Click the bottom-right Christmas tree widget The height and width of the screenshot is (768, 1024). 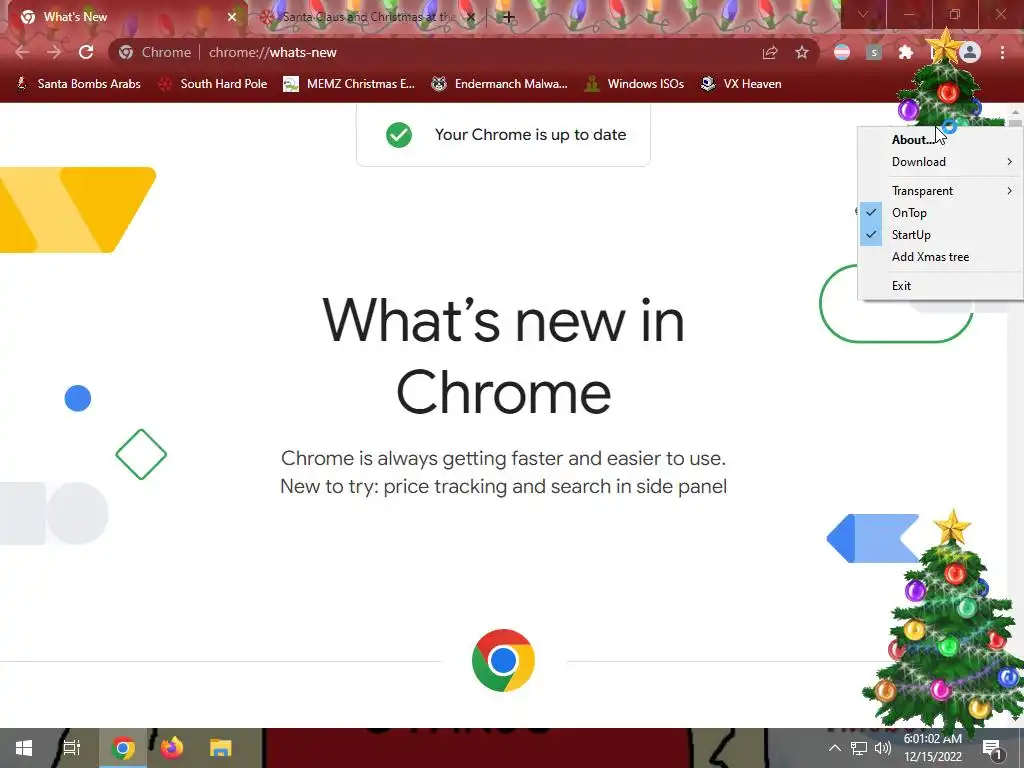tap(946, 624)
